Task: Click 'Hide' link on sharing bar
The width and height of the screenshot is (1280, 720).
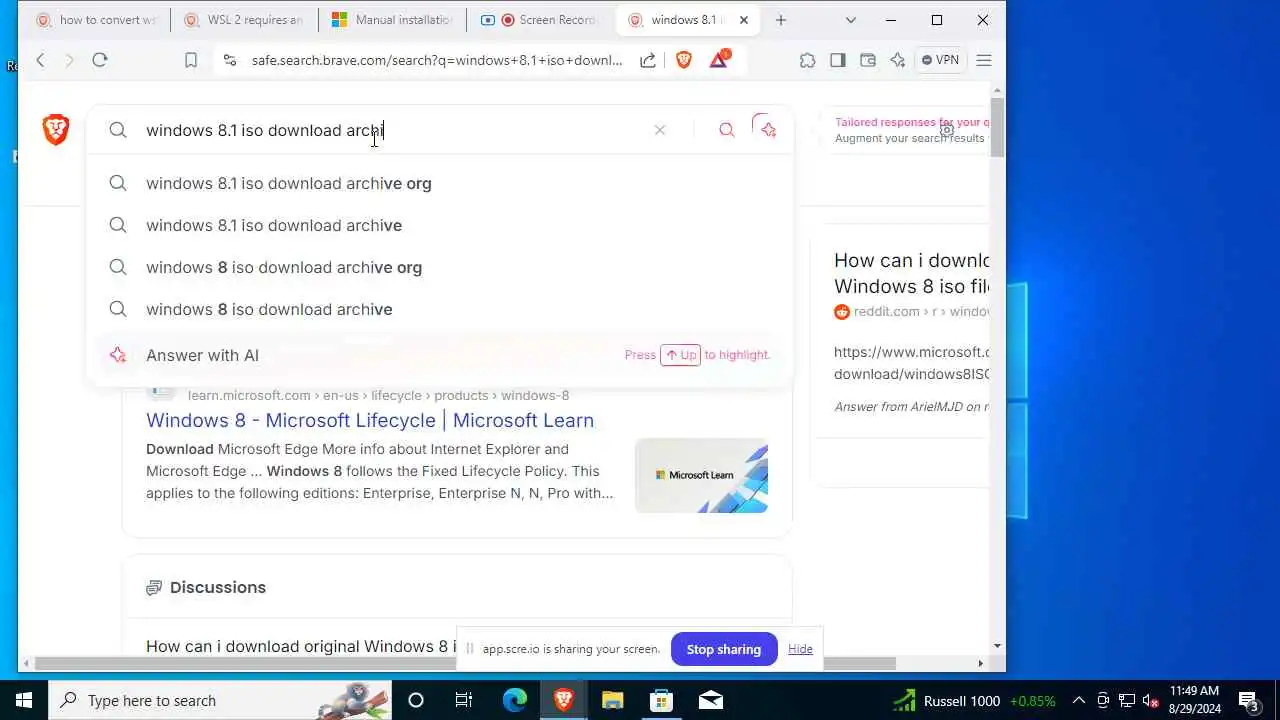Action: click(x=800, y=649)
